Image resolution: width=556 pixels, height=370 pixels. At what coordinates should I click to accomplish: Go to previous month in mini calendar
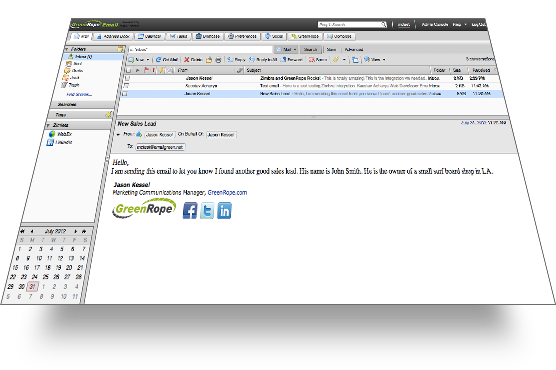click(32, 231)
